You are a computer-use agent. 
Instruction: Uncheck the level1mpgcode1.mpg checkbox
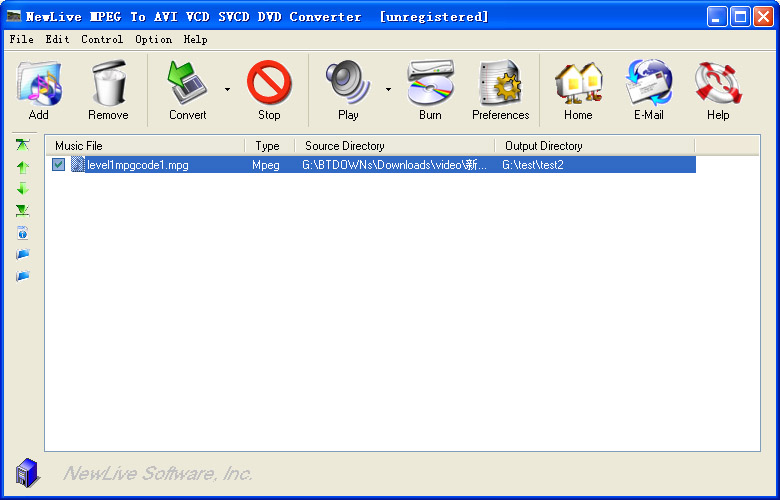(x=58, y=165)
